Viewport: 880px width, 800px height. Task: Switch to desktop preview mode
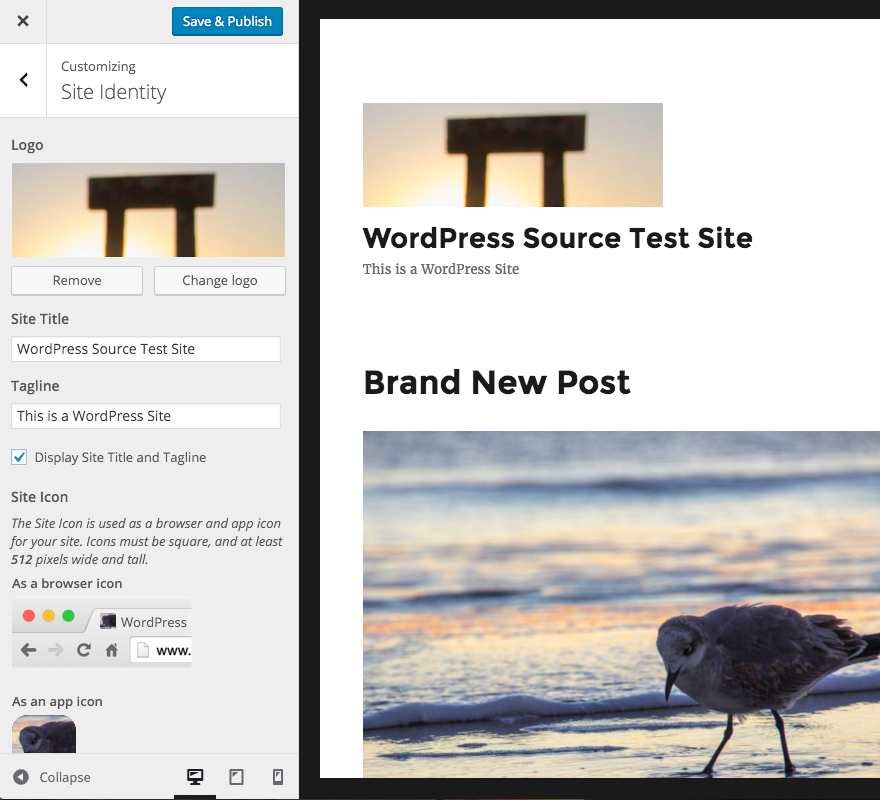(x=195, y=777)
